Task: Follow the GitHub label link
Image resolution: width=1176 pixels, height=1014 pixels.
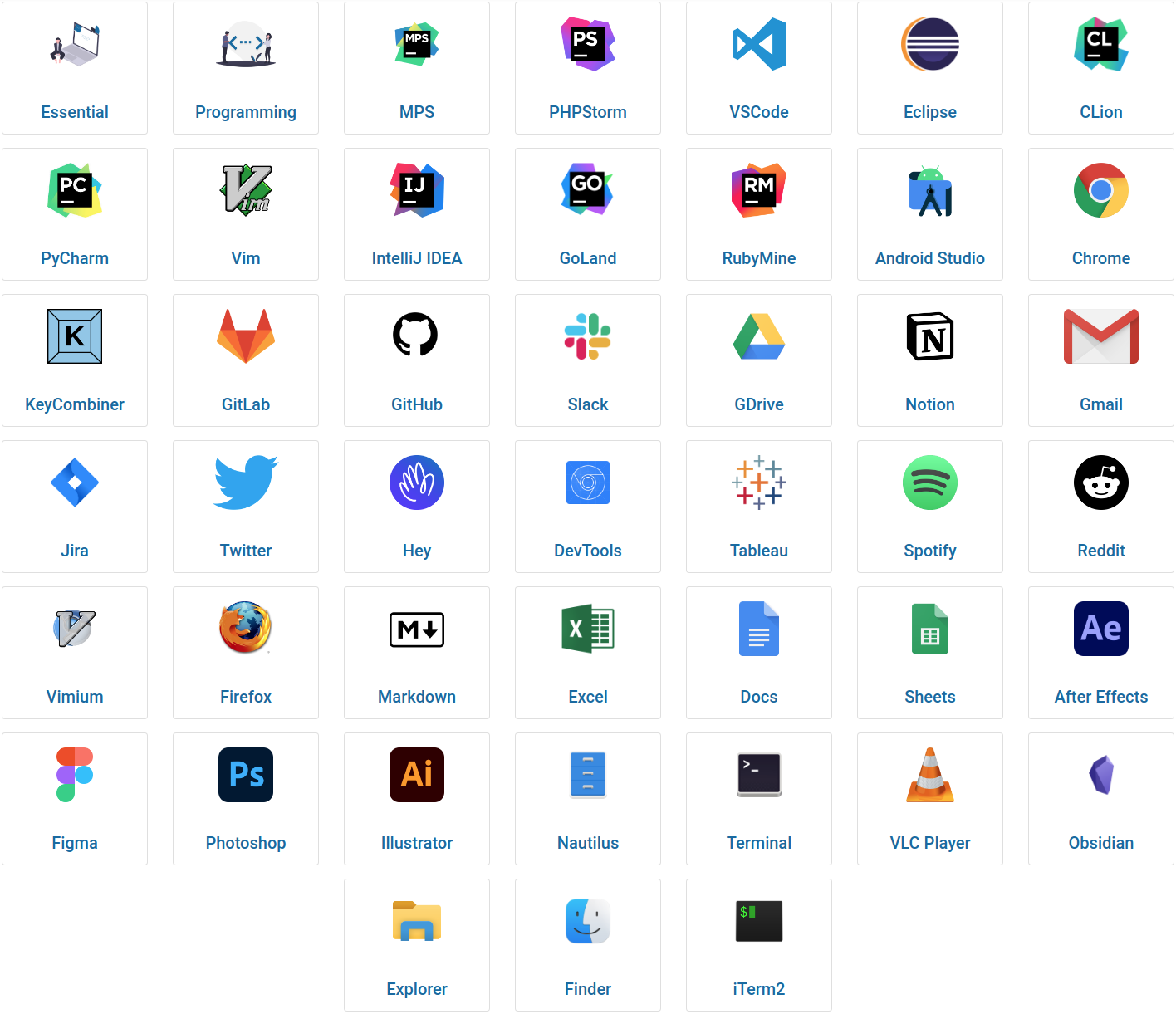Action: [417, 404]
